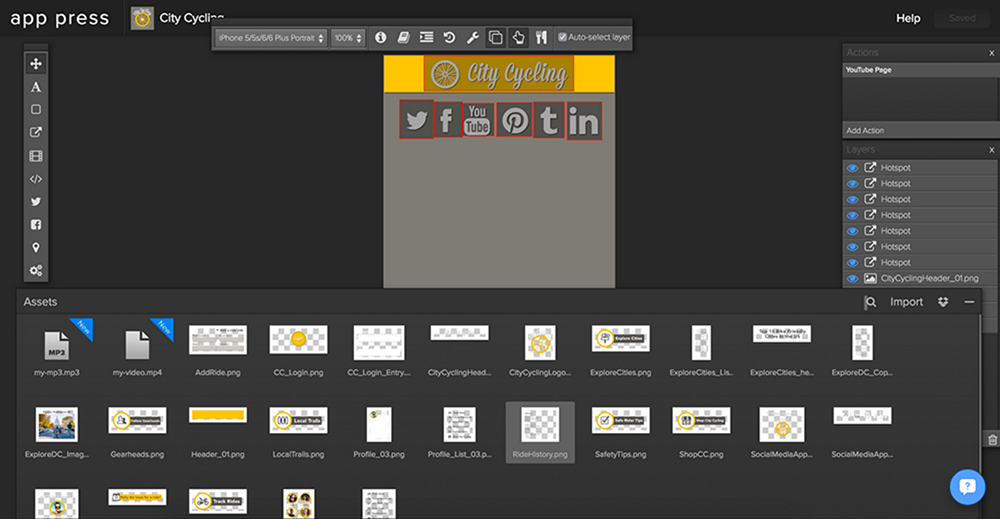Select the YouTube Page action entry
This screenshot has width=1000, height=519.
(921, 70)
